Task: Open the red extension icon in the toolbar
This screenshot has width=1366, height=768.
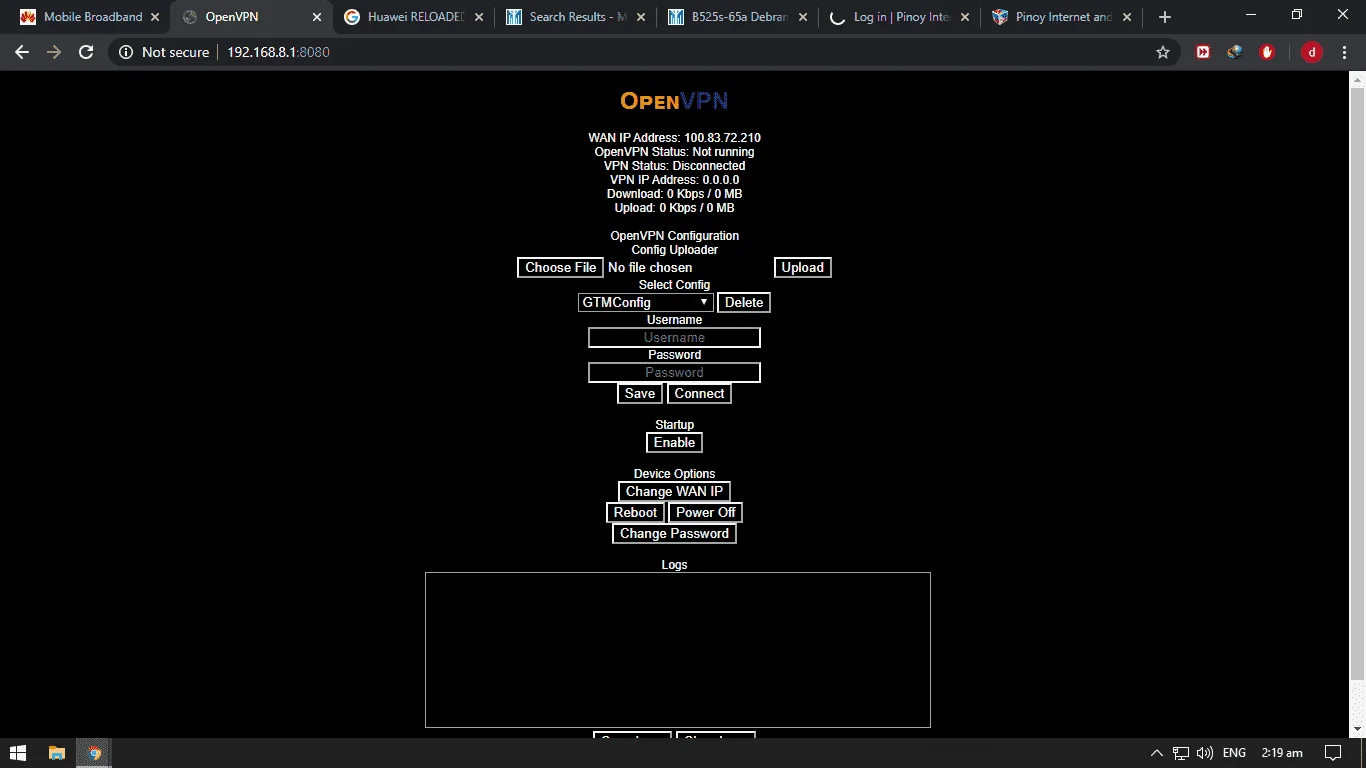Action: [x=1203, y=52]
